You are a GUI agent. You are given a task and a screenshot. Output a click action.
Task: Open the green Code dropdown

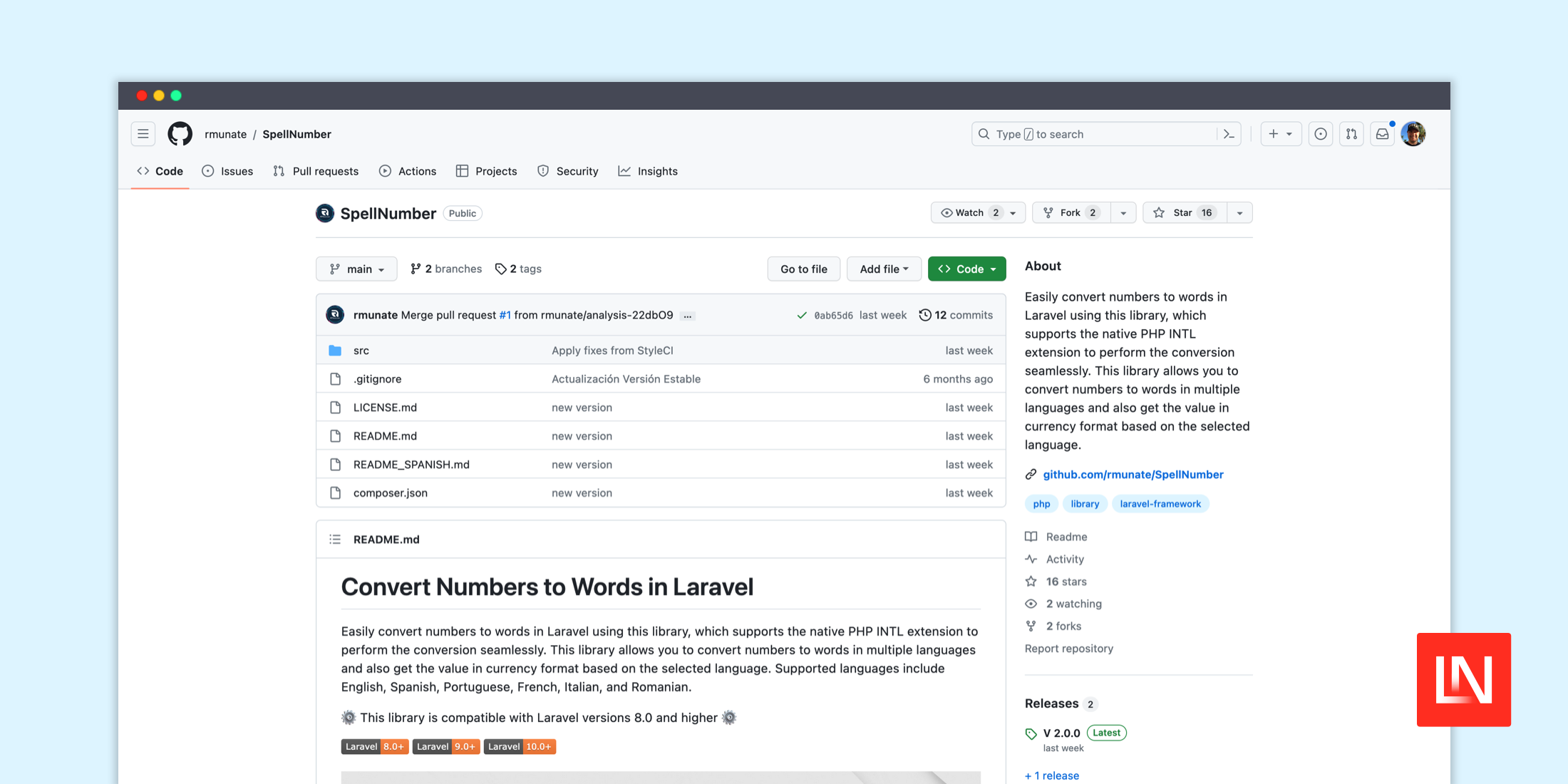pos(967,269)
